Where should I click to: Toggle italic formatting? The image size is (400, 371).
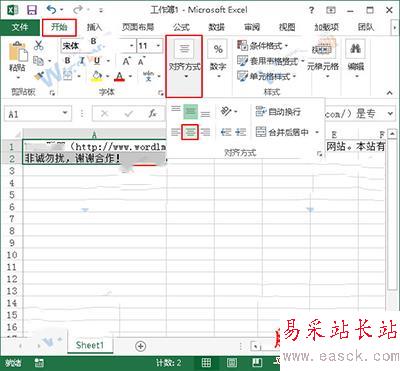coord(82,61)
